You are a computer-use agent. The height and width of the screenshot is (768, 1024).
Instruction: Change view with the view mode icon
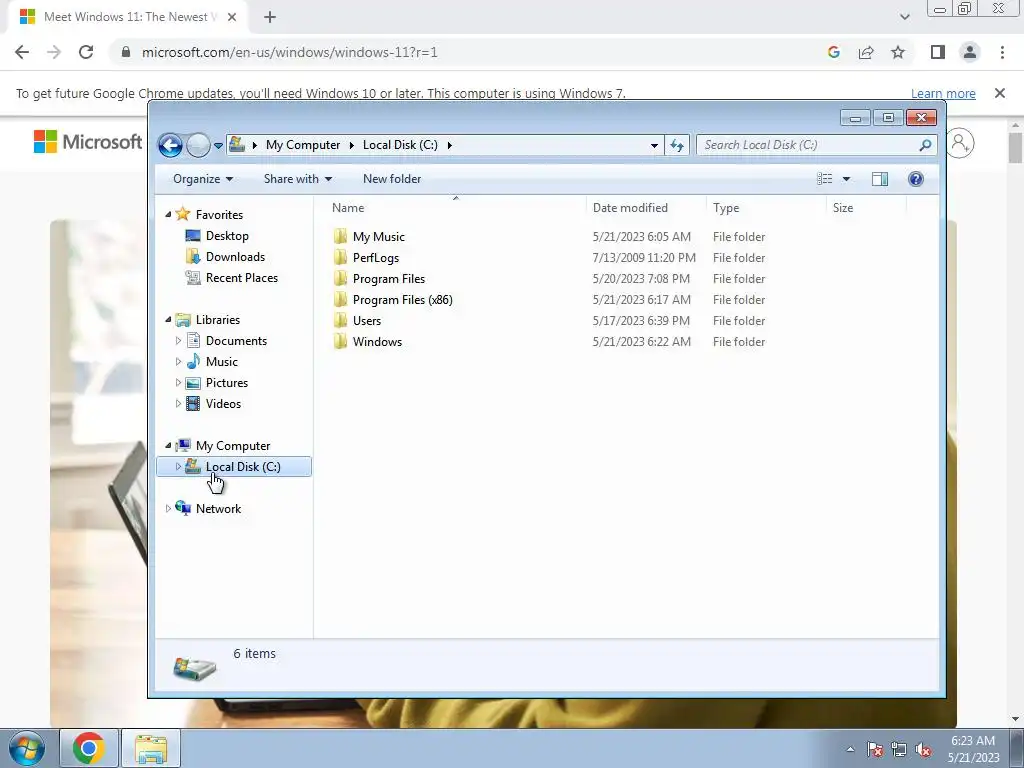point(825,179)
